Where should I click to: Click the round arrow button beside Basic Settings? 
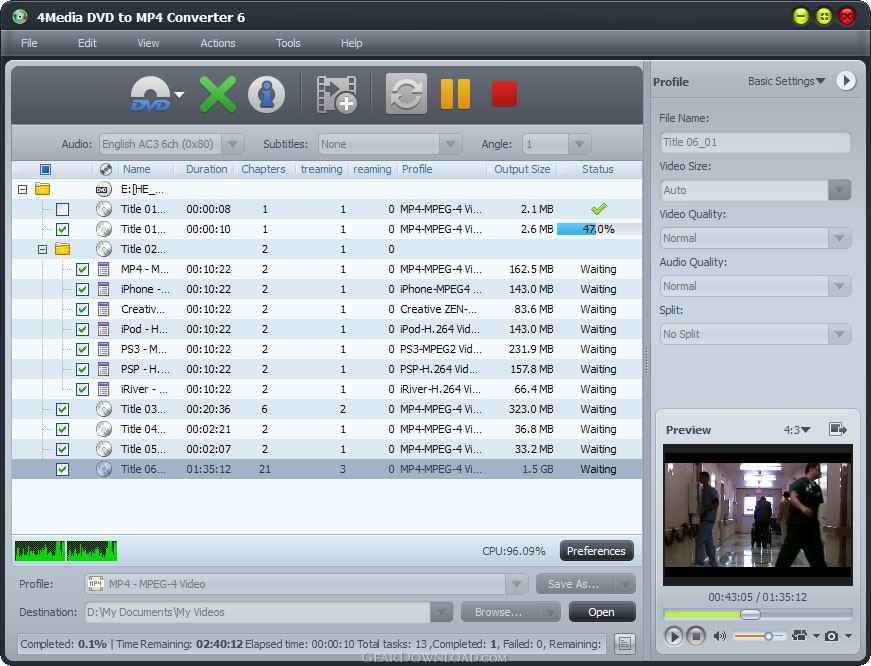(846, 81)
